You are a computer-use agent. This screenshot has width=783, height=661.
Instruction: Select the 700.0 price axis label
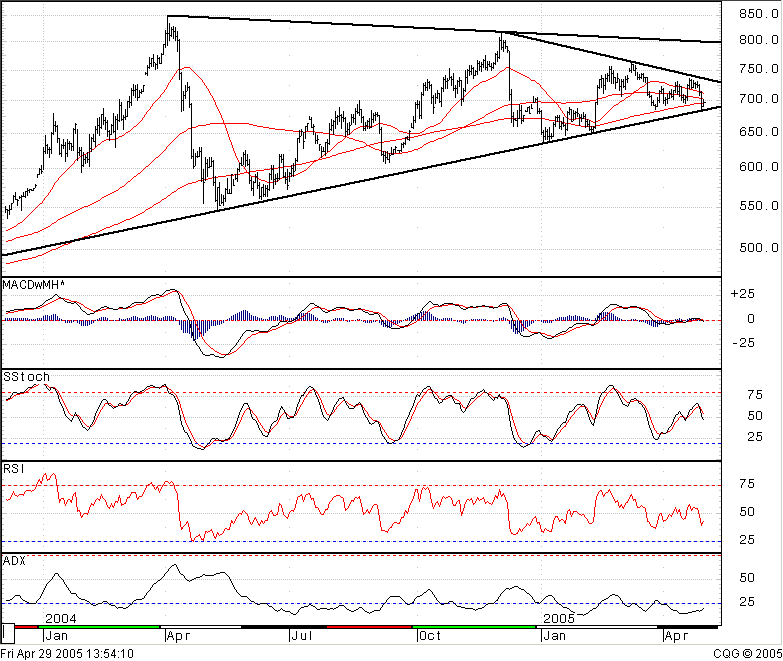point(754,99)
